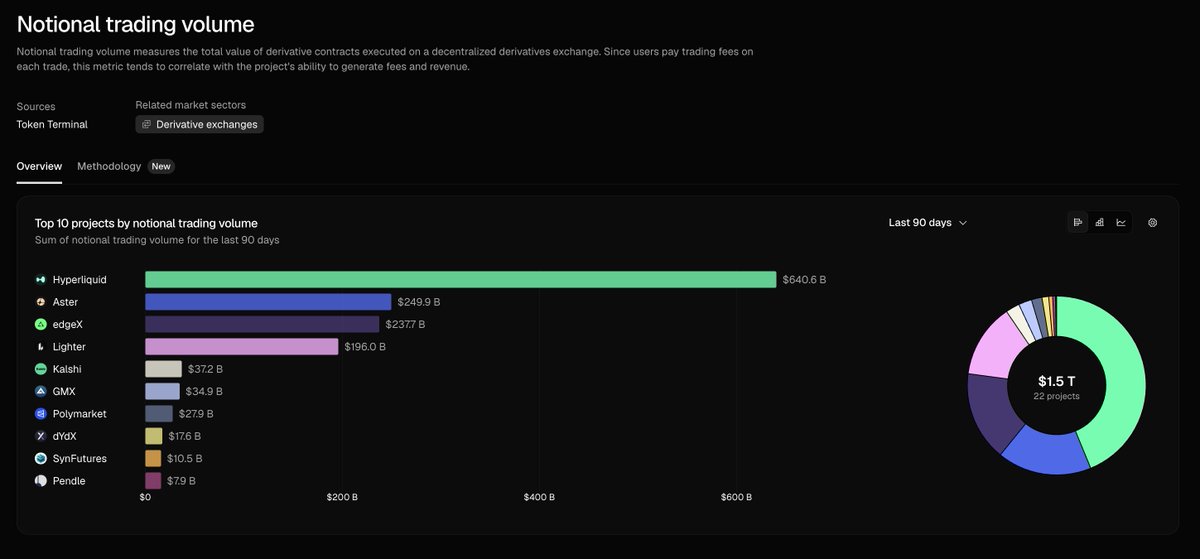Open the Kalshi project name
Image resolution: width=1200 pixels, height=559 pixels.
(x=67, y=369)
